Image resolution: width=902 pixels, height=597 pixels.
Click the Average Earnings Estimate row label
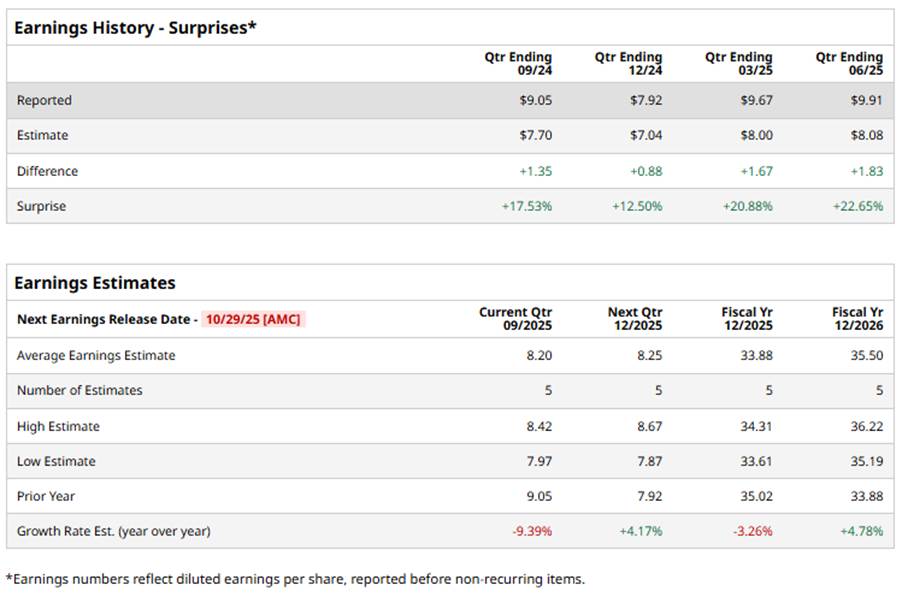pyautogui.click(x=96, y=355)
